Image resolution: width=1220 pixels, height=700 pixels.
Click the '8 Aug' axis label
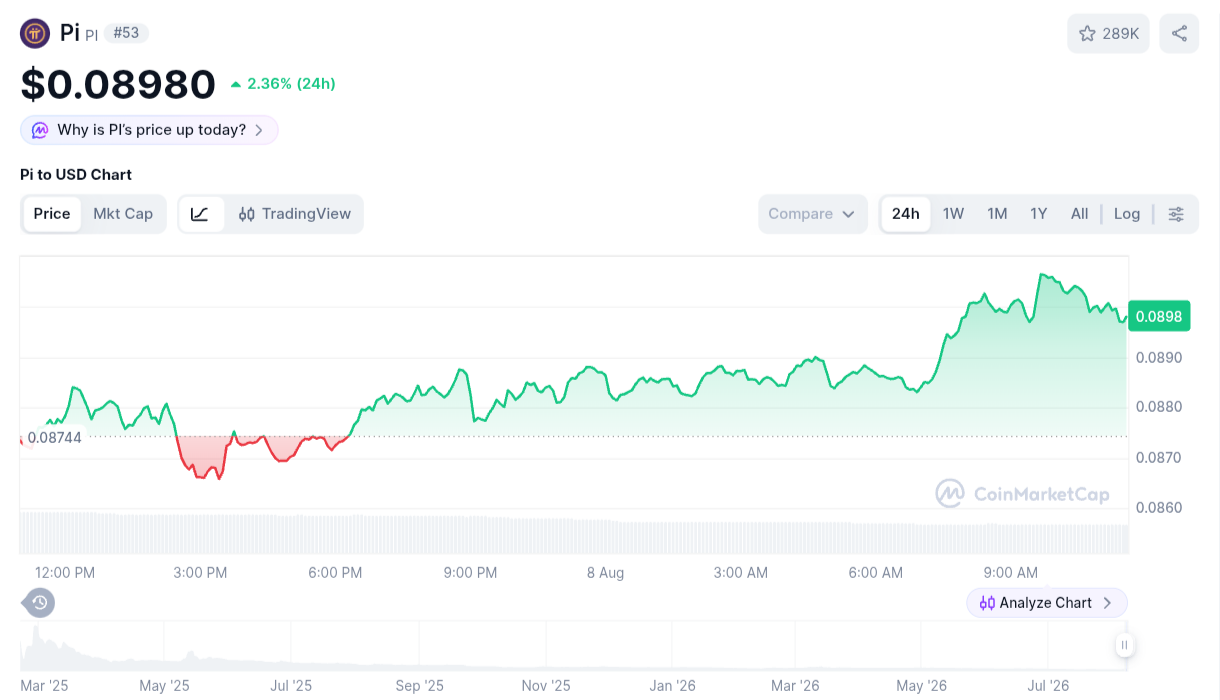point(605,573)
